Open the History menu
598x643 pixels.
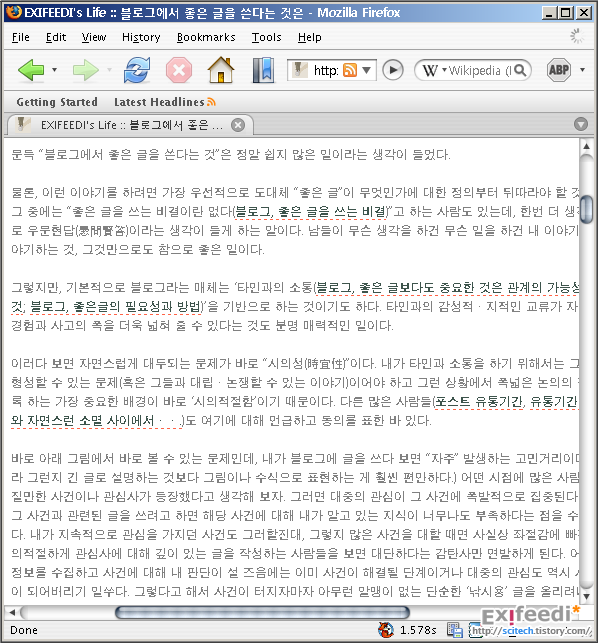(x=141, y=37)
